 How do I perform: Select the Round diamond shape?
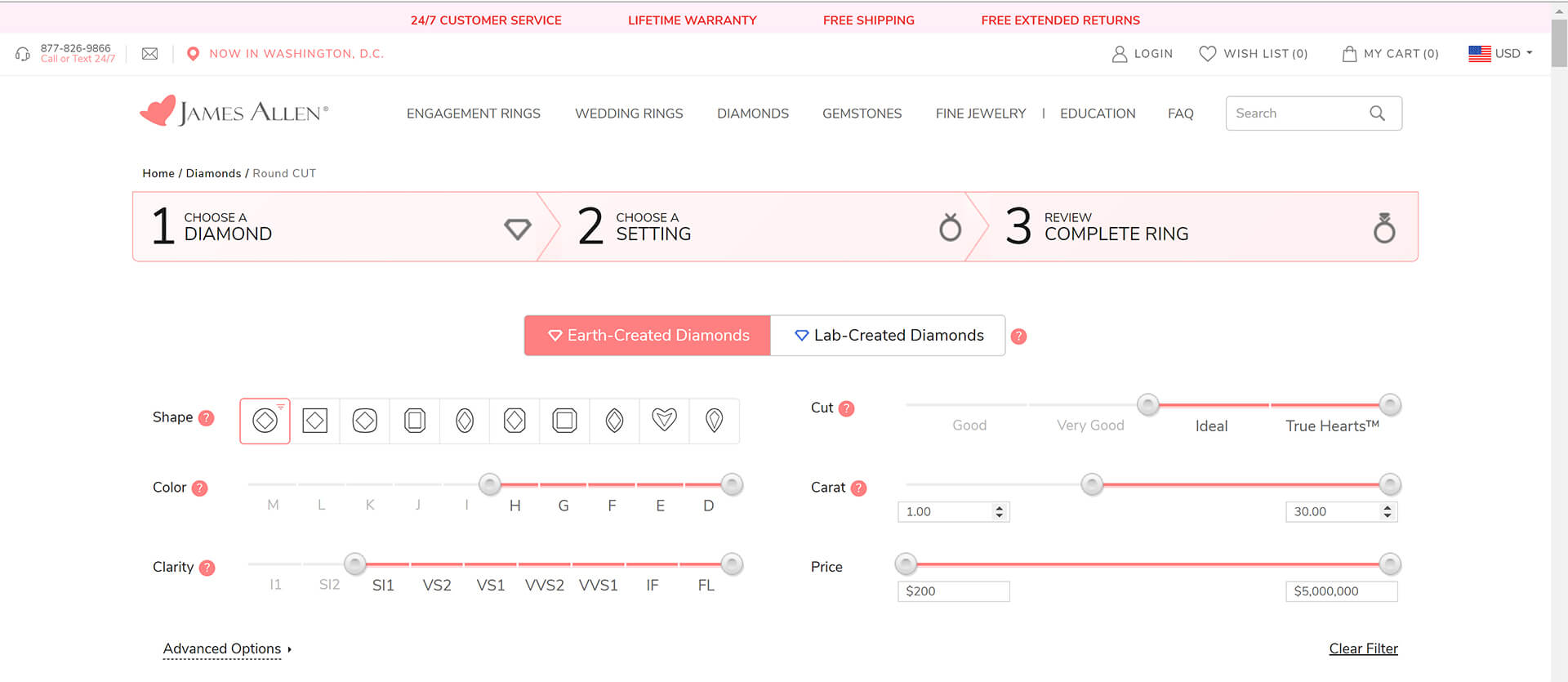[x=265, y=421]
